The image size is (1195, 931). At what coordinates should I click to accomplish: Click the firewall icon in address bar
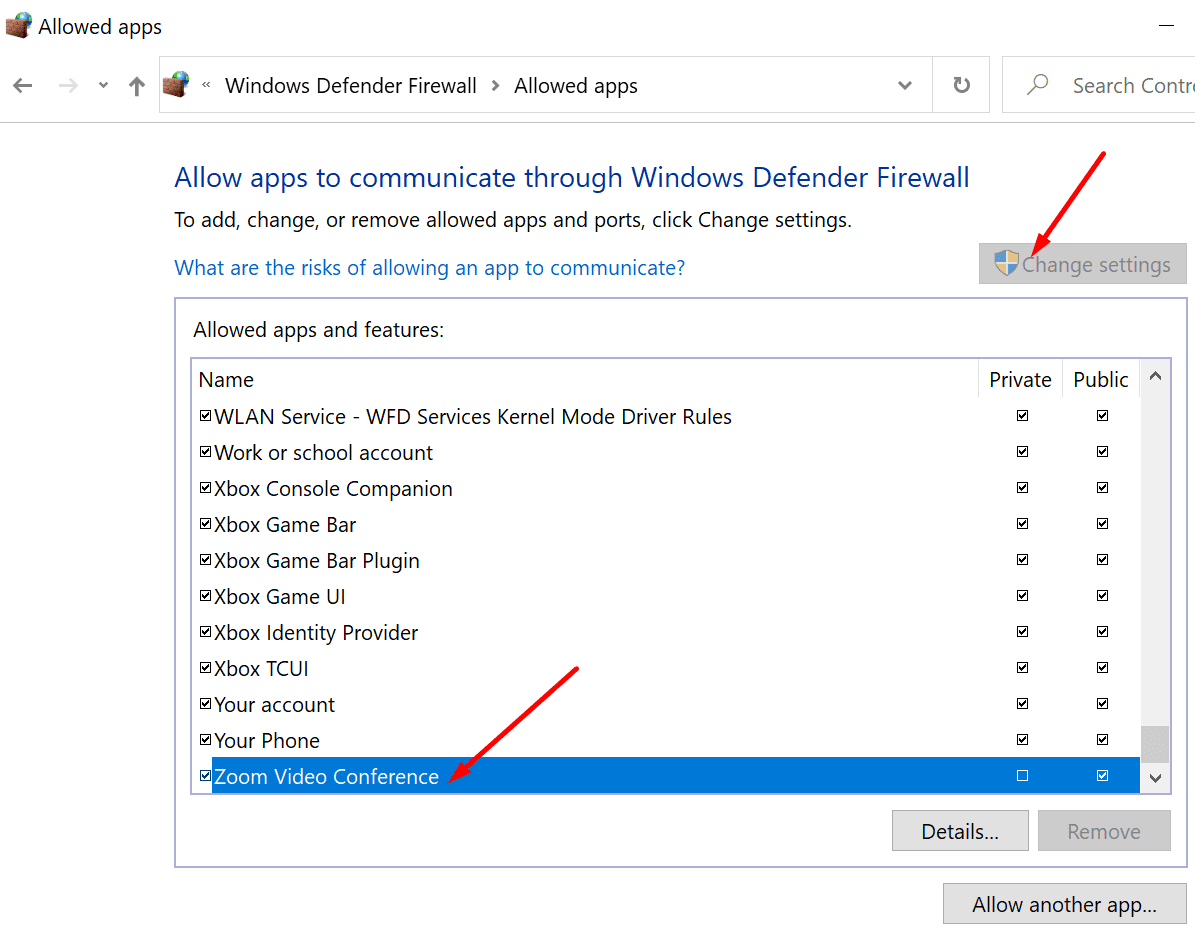[177, 85]
